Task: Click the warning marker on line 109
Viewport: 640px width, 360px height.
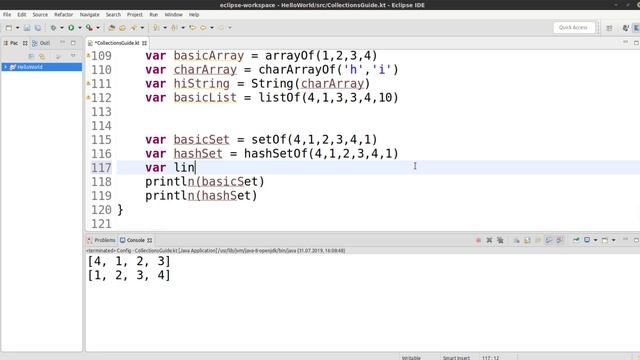Action: [88, 55]
